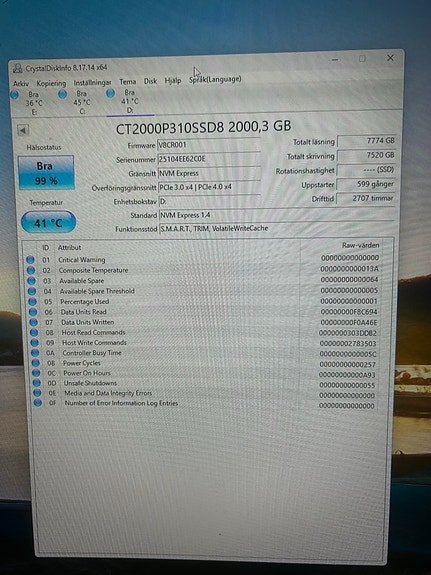Screen dimensions: 431x575
Task: Select the Unsafe Shutdowns attribute text
Action: (x=91, y=383)
